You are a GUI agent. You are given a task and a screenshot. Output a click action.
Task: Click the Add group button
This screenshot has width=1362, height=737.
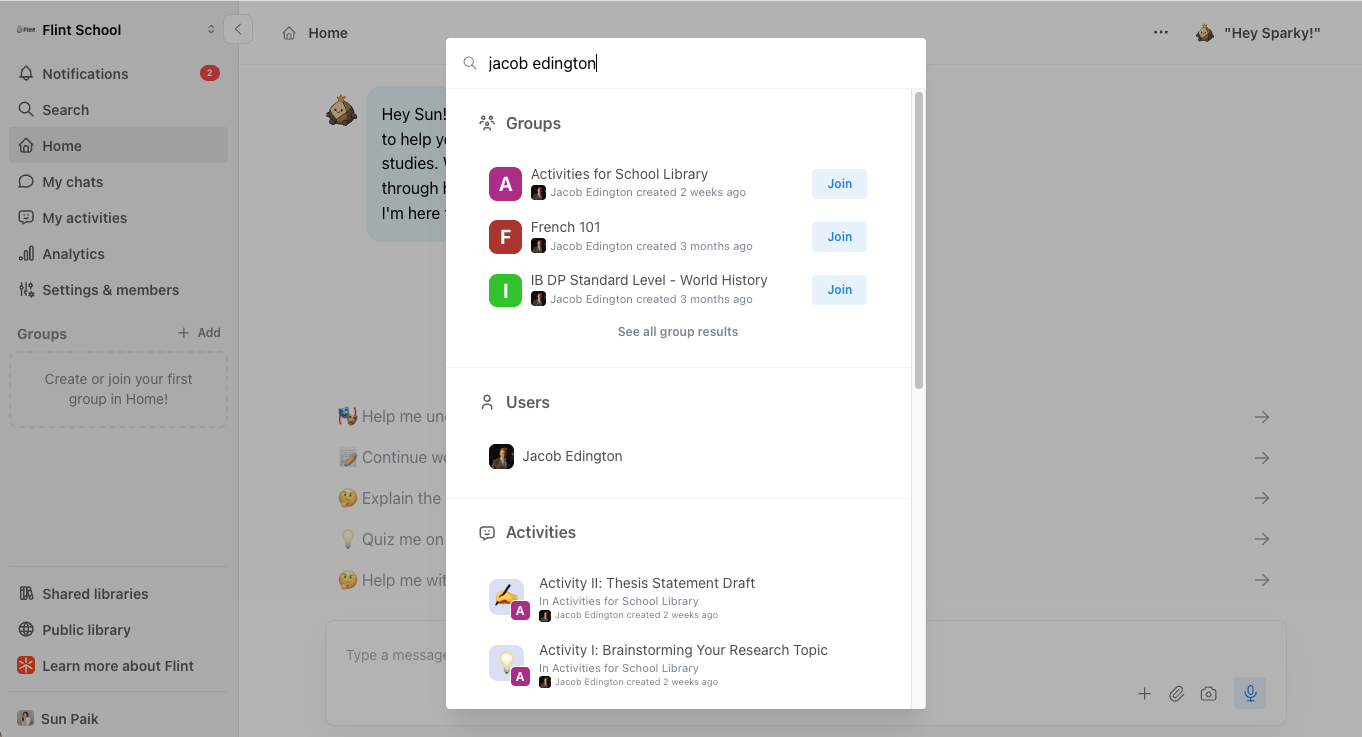(x=199, y=333)
